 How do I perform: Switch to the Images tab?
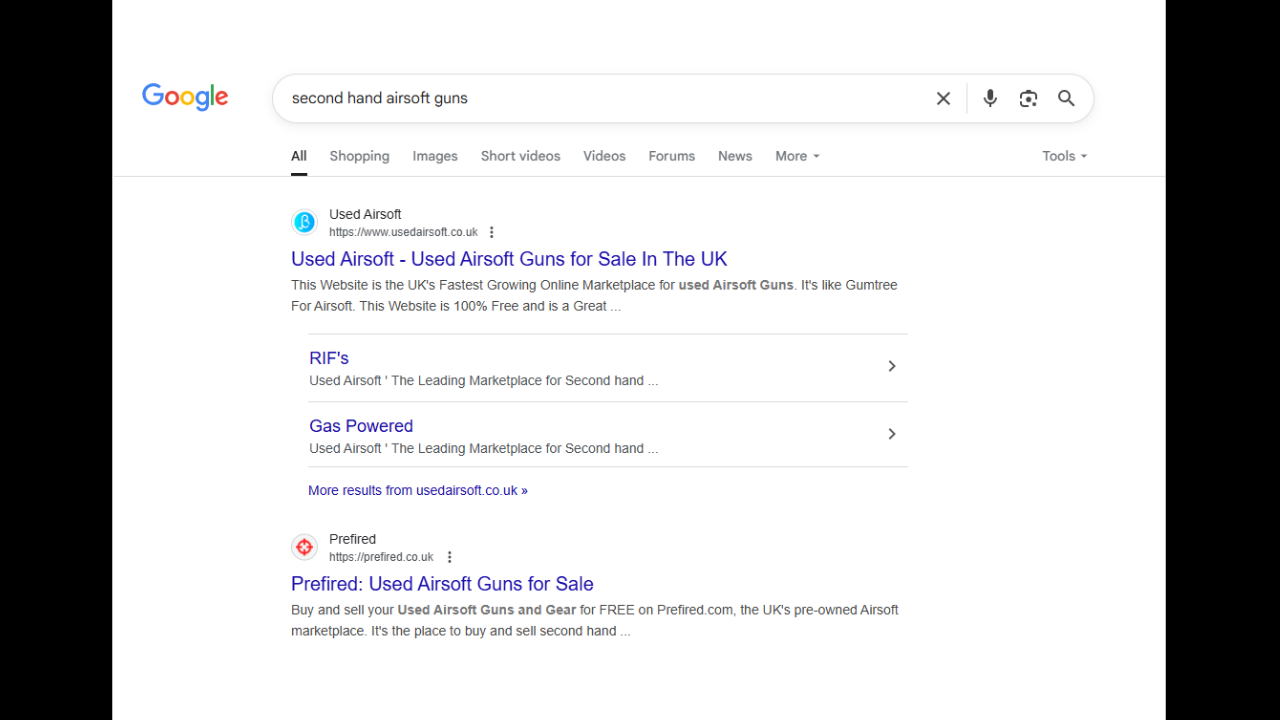tap(435, 156)
